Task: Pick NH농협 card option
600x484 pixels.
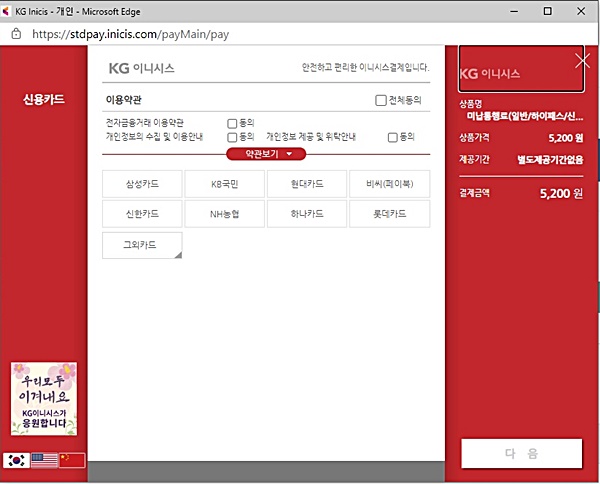Action: (x=225, y=214)
